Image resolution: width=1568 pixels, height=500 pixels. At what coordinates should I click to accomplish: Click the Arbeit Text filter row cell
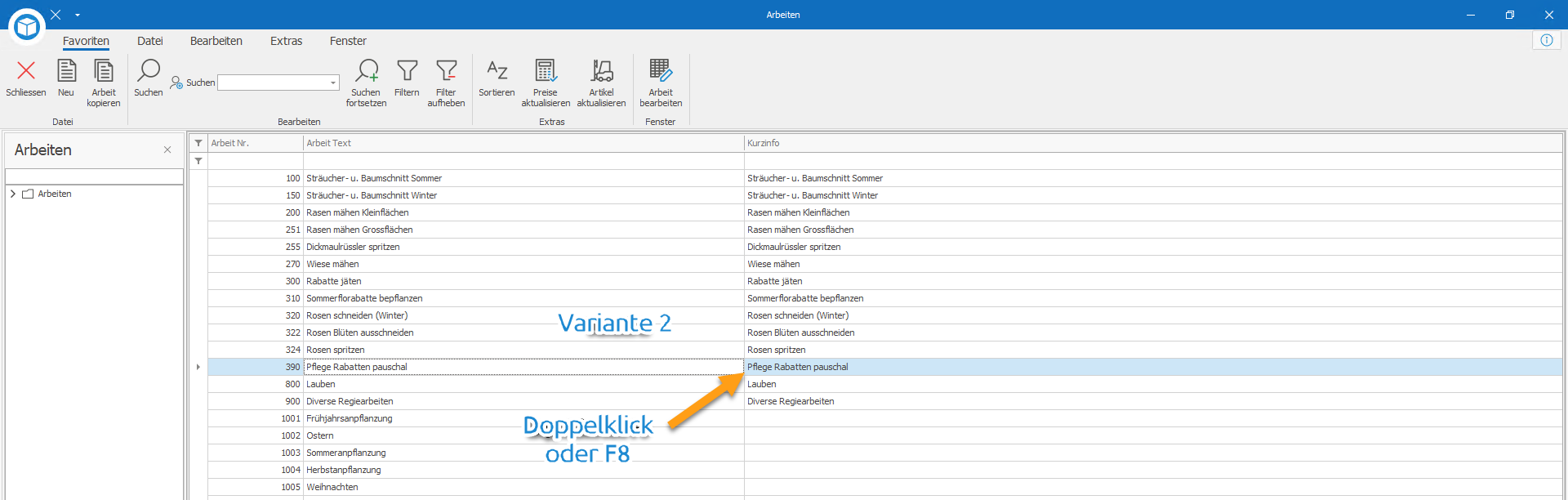tap(523, 161)
